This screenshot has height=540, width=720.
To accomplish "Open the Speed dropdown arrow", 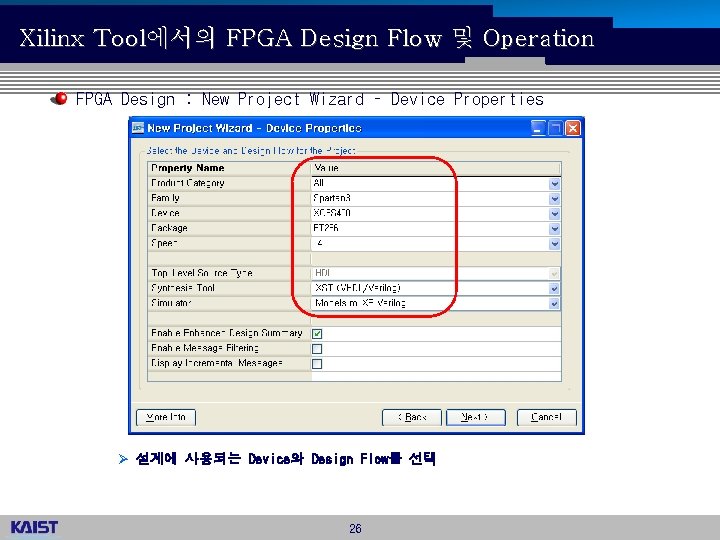I will 554,244.
